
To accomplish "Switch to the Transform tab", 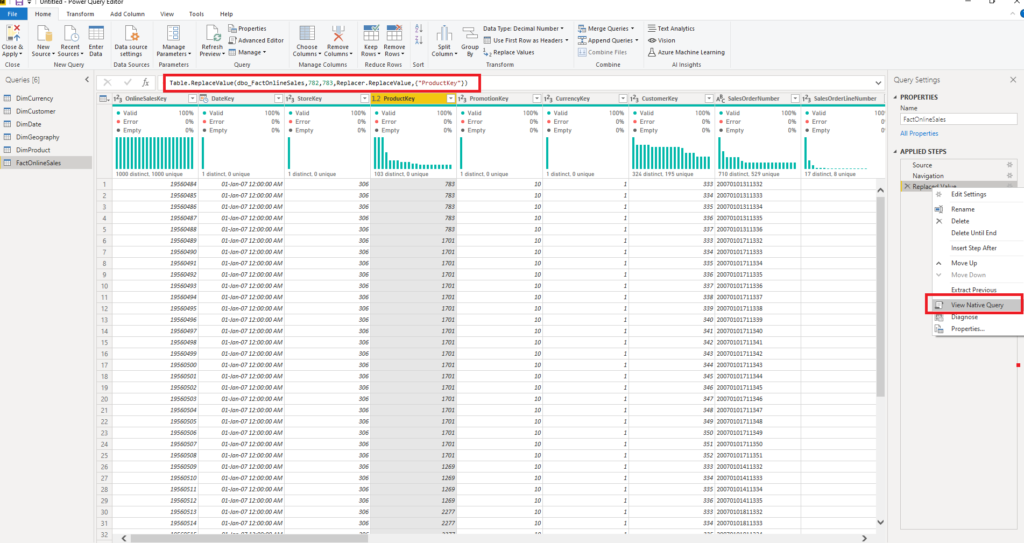I will point(80,14).
